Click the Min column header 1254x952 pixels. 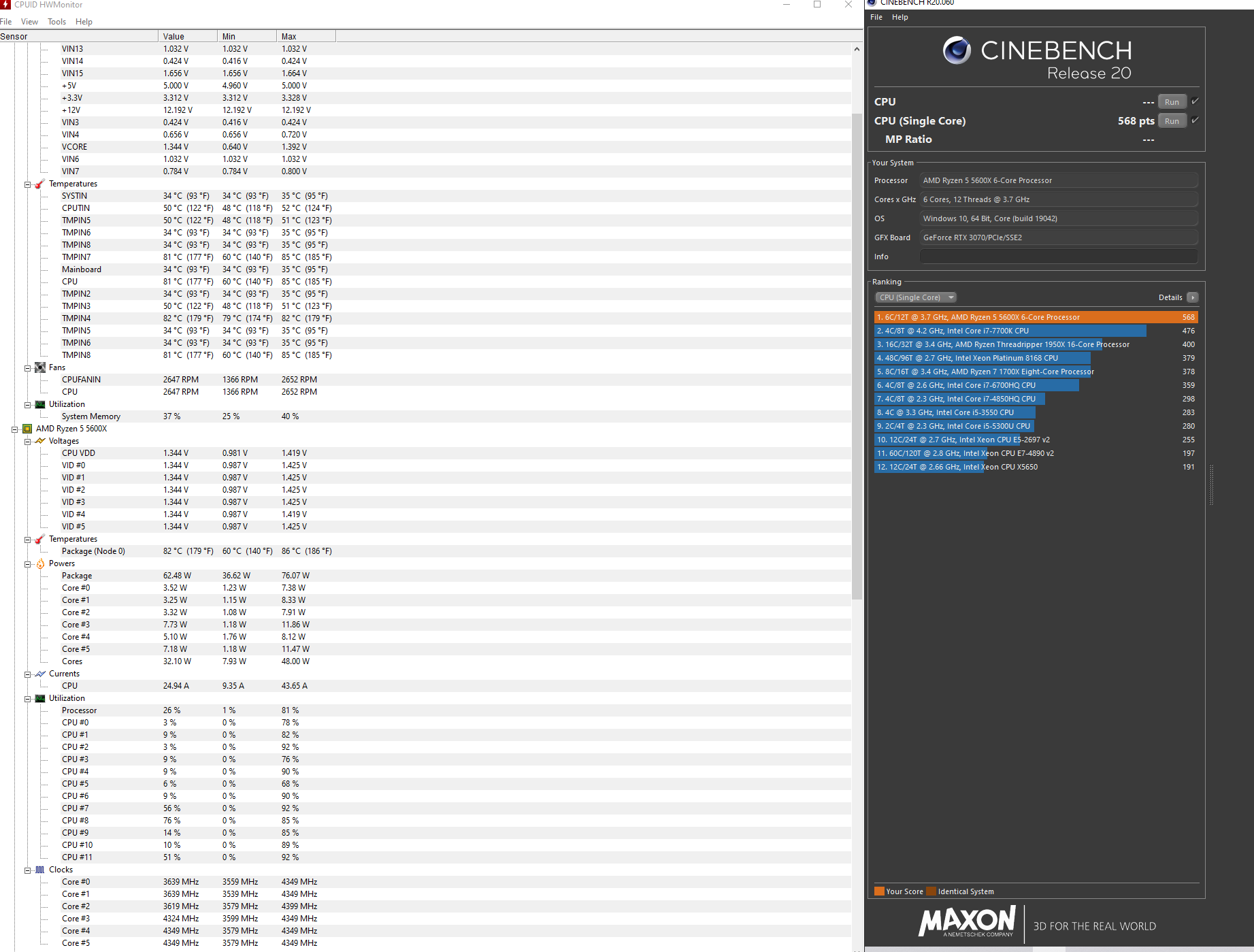247,37
